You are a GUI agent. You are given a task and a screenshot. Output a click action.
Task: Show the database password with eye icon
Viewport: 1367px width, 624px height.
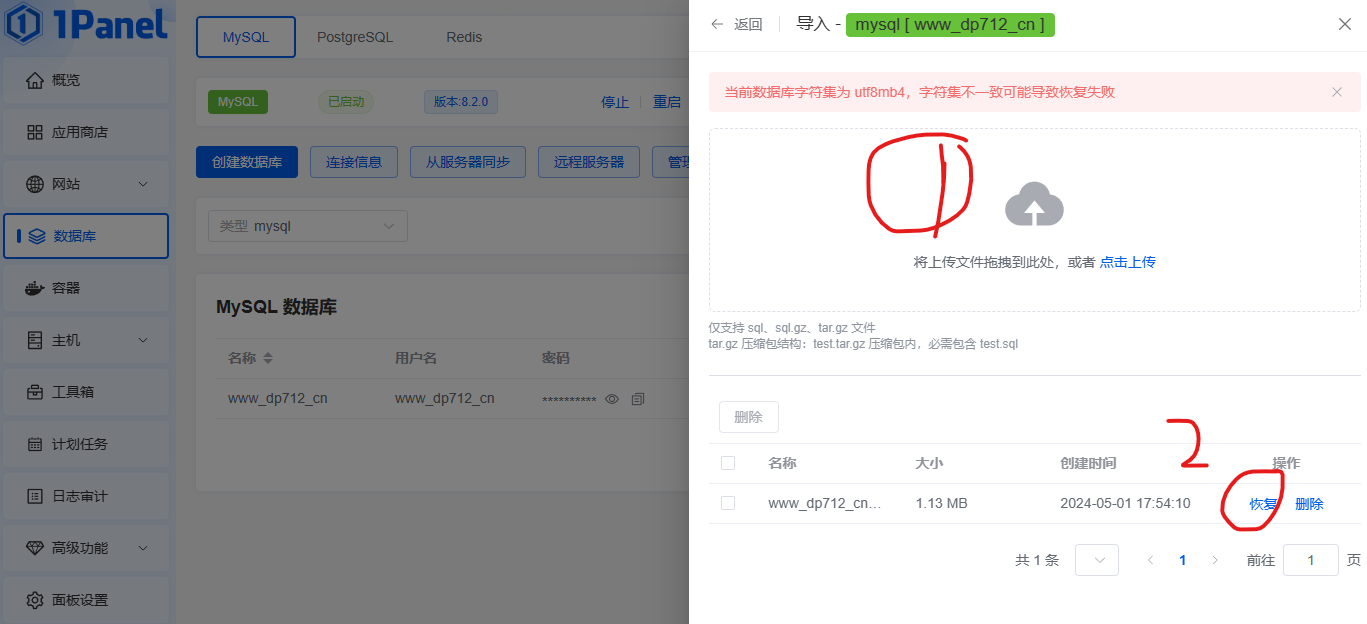(612, 399)
